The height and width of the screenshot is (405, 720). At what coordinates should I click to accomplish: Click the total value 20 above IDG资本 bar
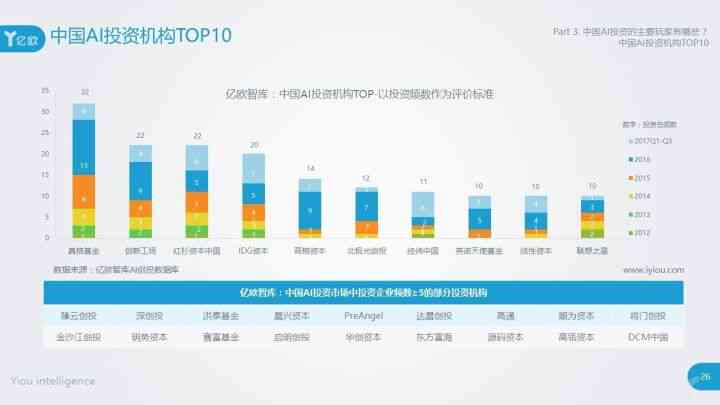tap(254, 145)
